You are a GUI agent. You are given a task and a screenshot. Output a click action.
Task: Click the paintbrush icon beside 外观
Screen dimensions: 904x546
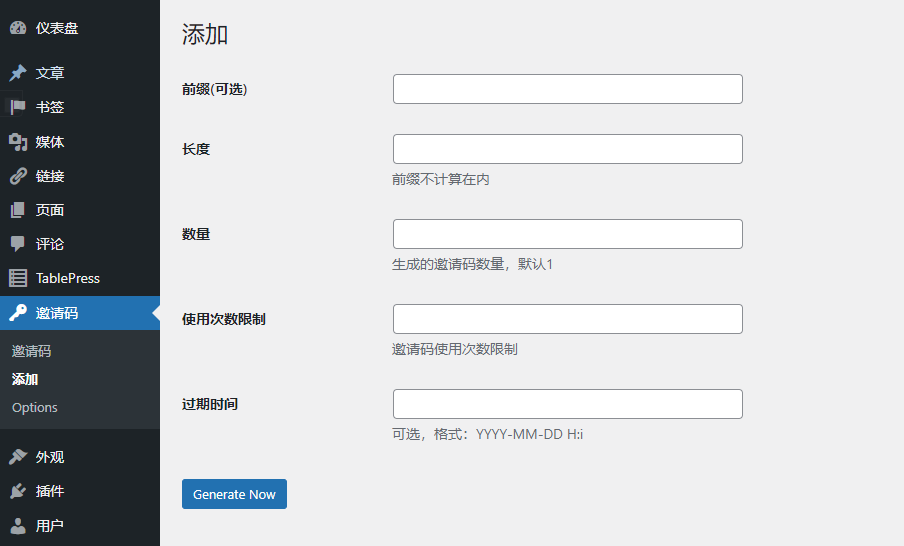point(18,457)
